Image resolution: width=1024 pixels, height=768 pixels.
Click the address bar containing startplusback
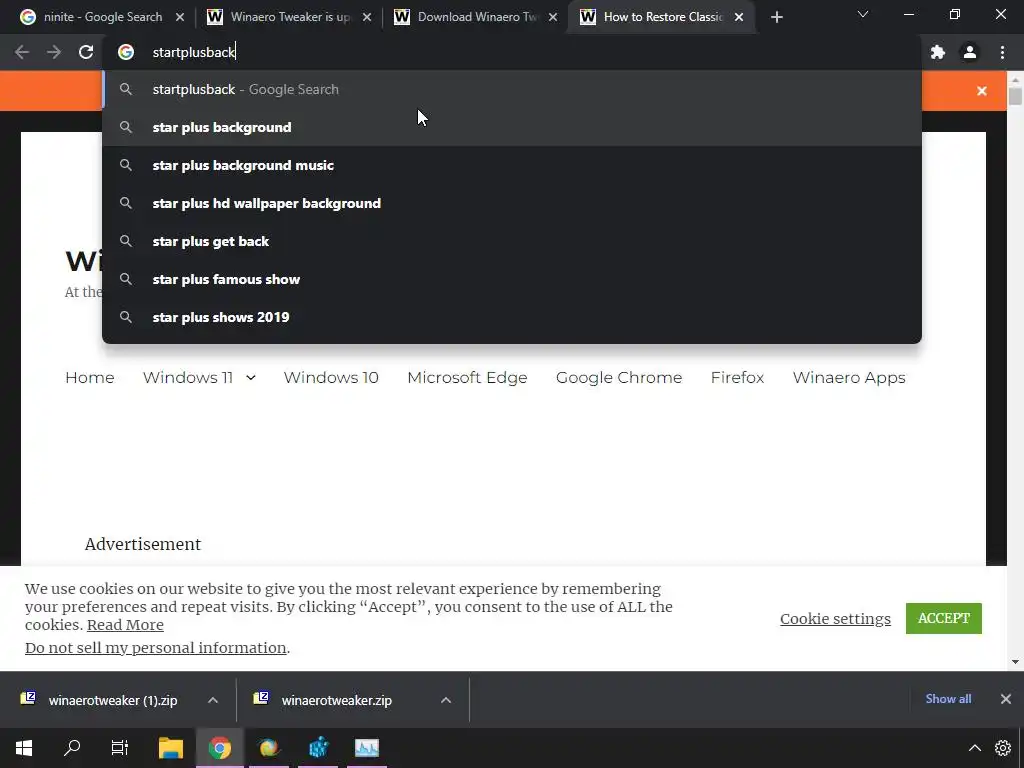(x=511, y=52)
